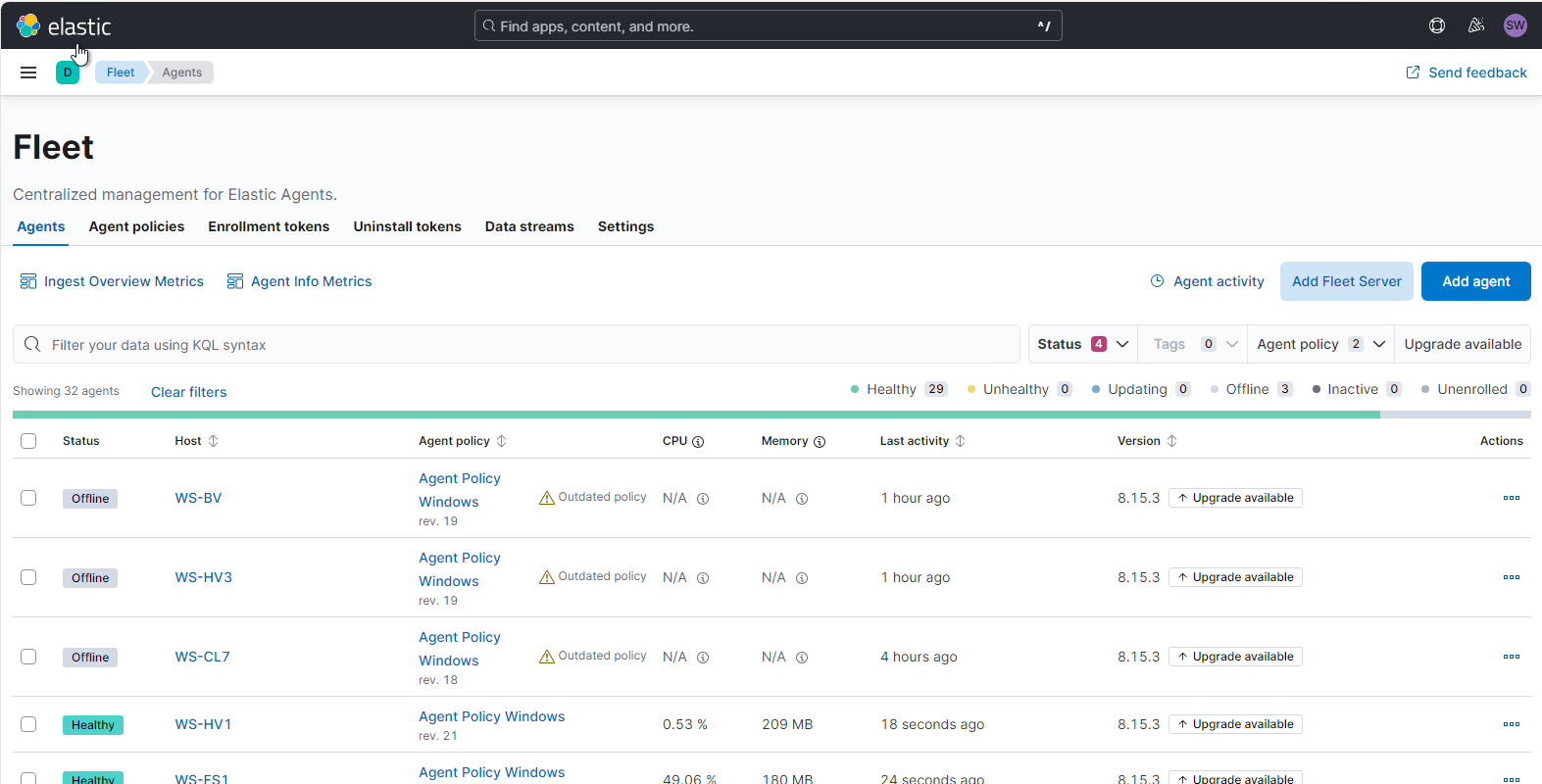Image resolution: width=1542 pixels, height=784 pixels.
Task: Open the newsfeed celebration icon
Action: tap(1476, 25)
